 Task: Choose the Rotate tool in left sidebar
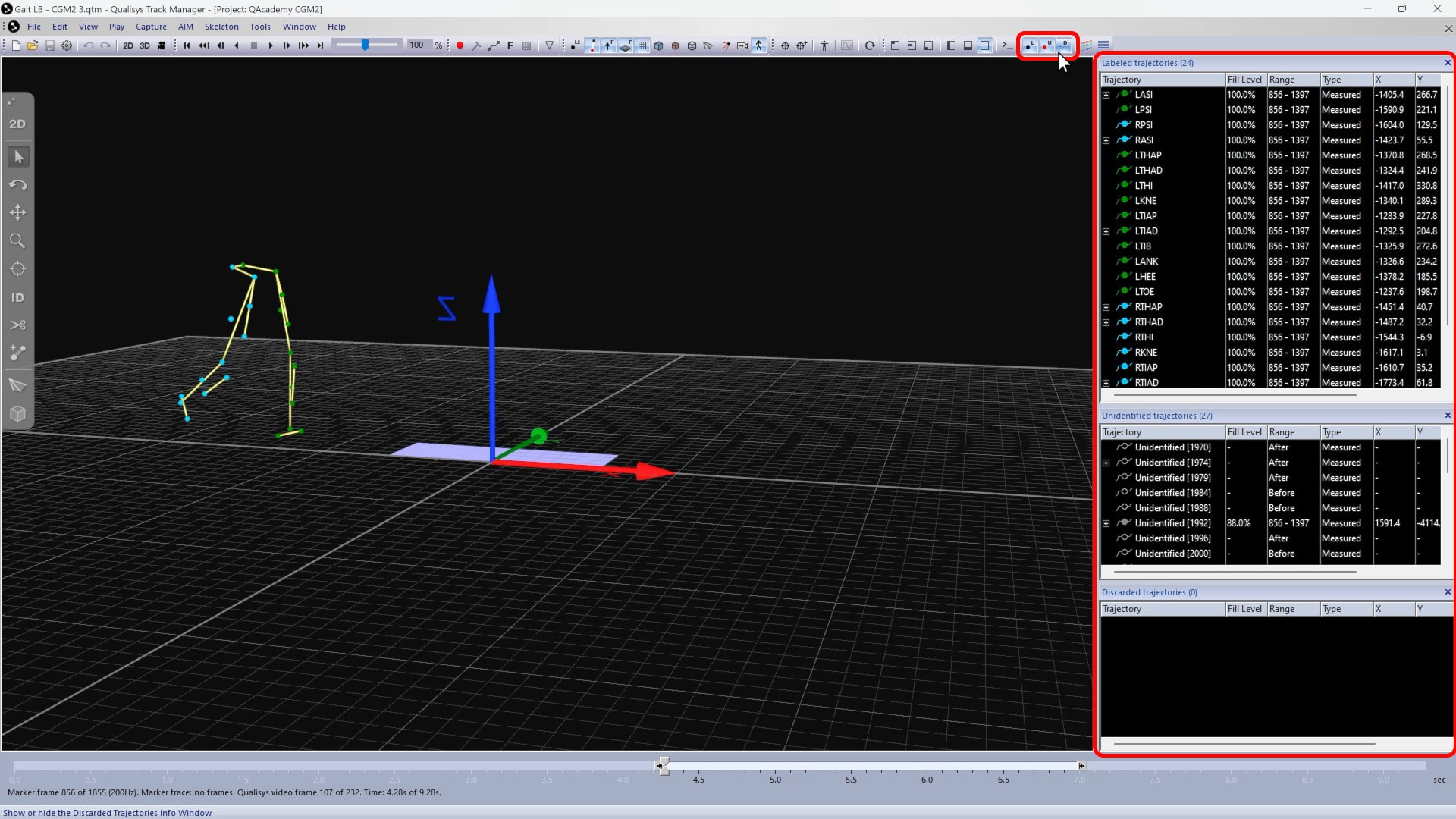(18, 185)
